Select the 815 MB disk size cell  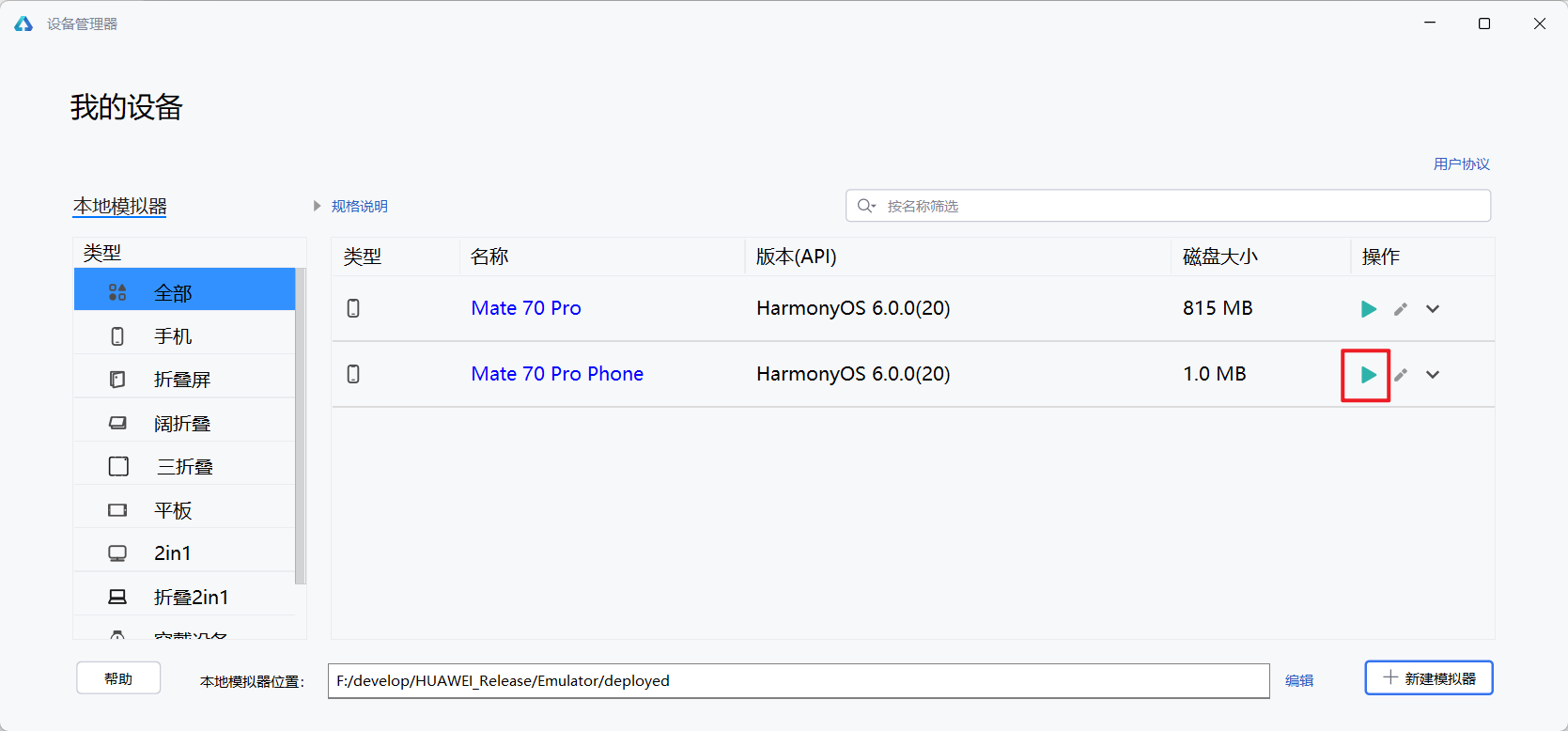pos(1218,308)
